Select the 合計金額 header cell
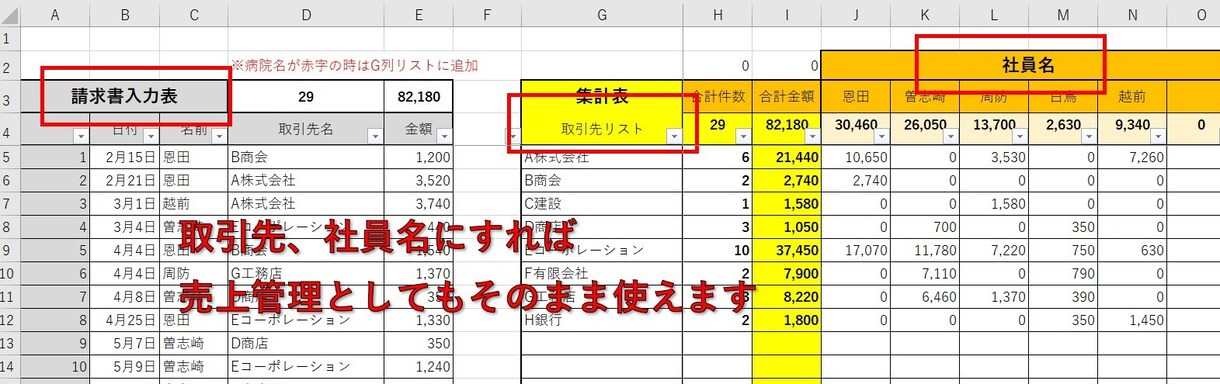This screenshot has height=384, width=1220. click(x=786, y=97)
